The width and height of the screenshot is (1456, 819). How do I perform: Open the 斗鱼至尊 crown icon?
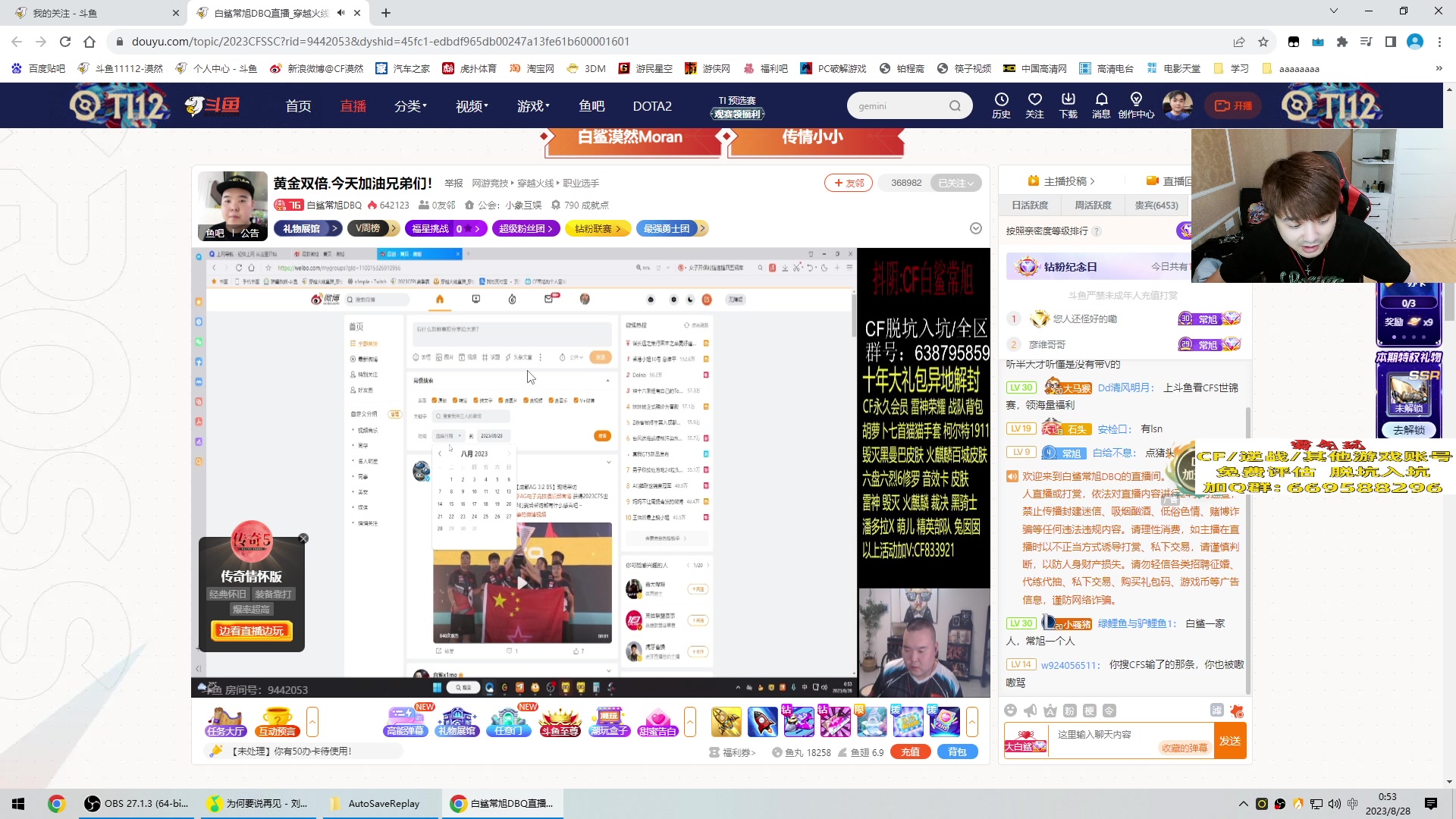coord(560,722)
